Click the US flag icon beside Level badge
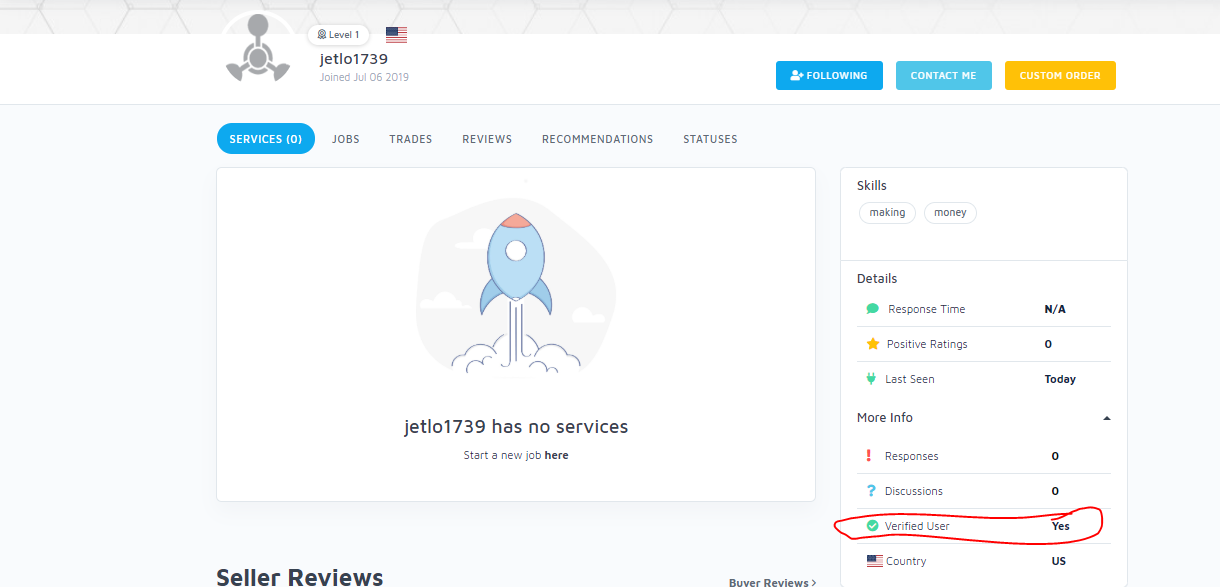Image resolution: width=1220 pixels, height=587 pixels. (396, 35)
